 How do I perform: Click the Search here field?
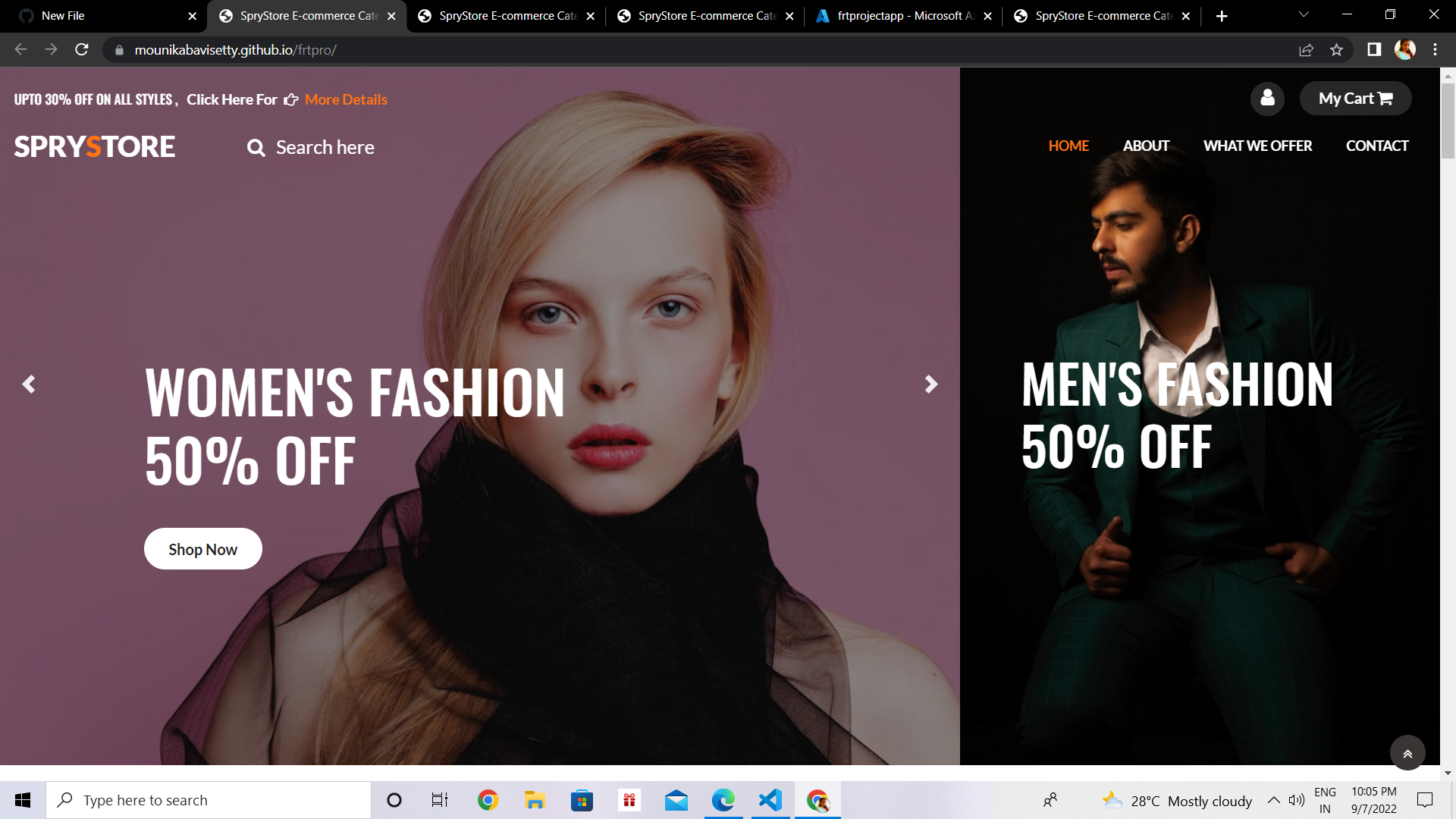point(325,148)
